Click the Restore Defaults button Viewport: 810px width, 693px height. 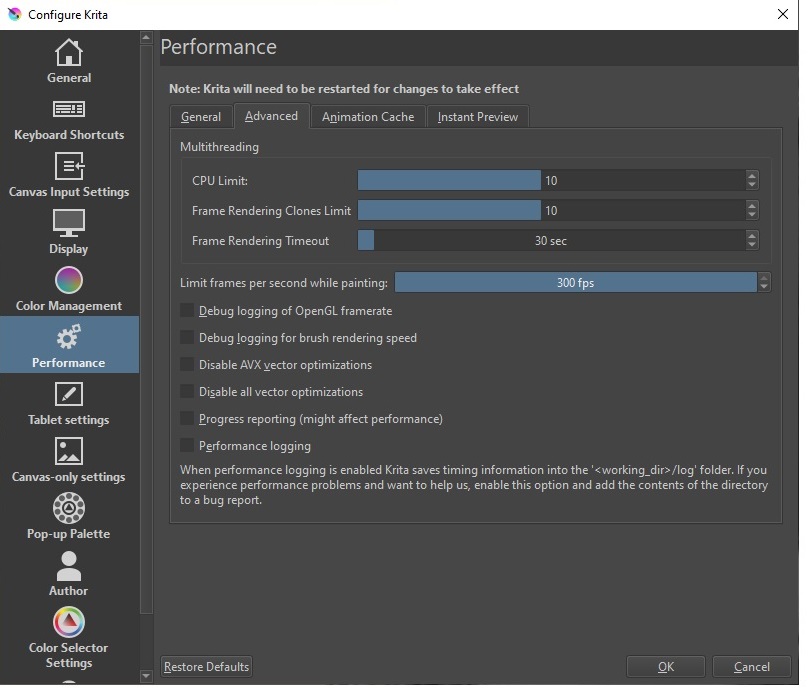tap(207, 667)
